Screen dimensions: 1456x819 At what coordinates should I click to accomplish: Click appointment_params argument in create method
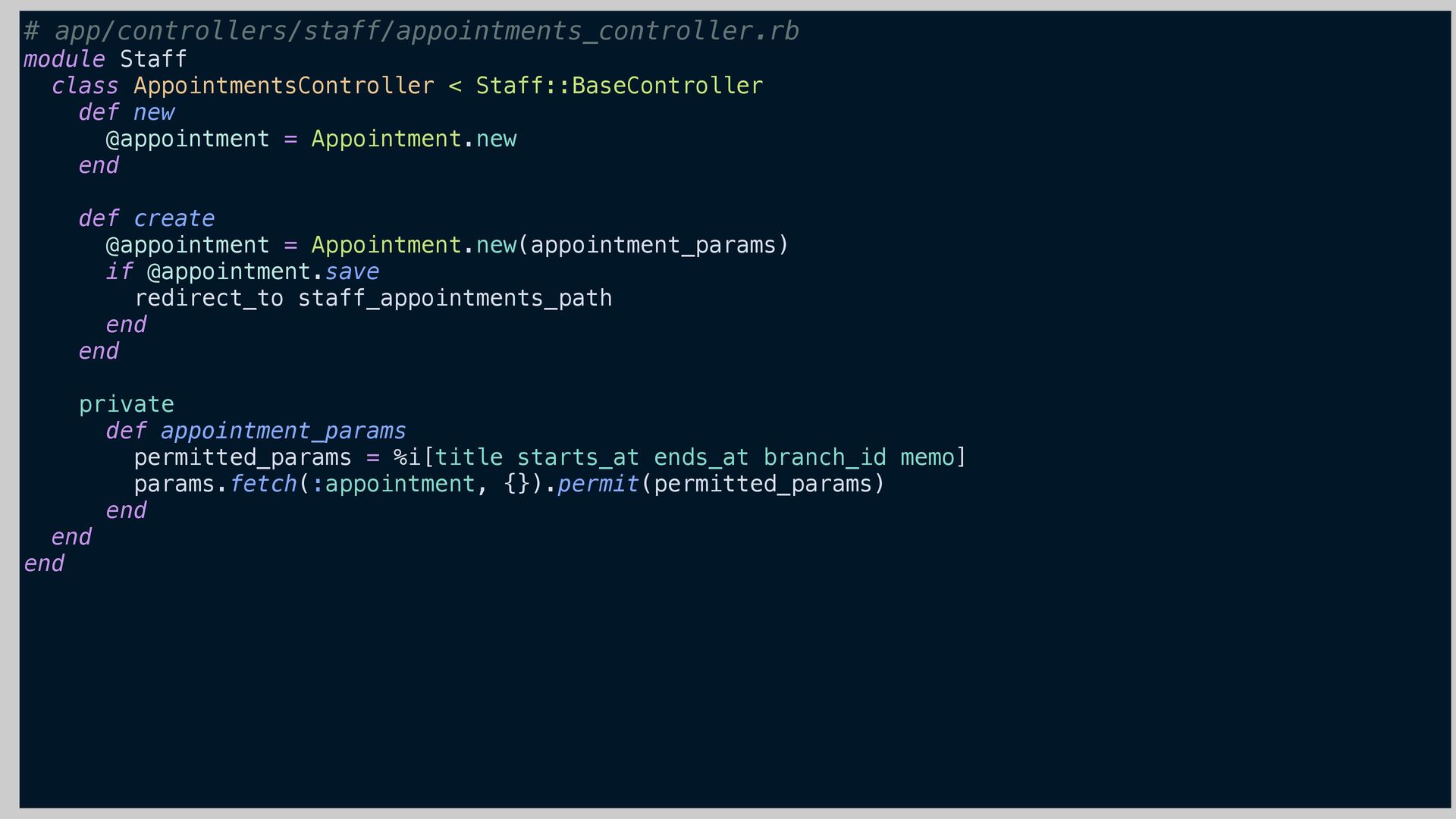coord(653,245)
